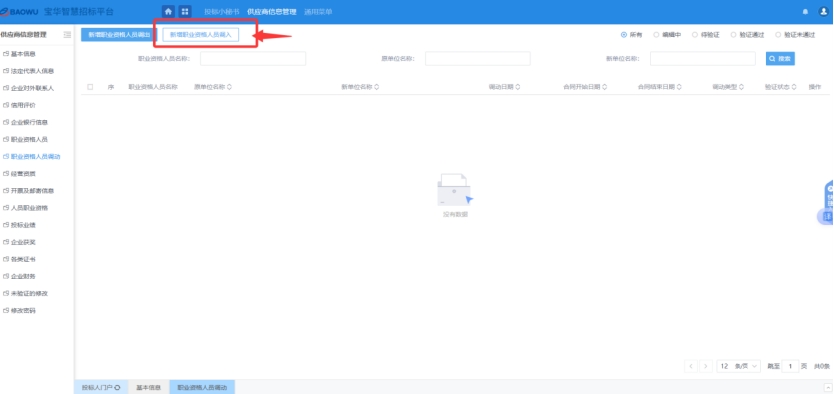Sort by the 原单位名称 column arrows

pyautogui.click(x=229, y=87)
